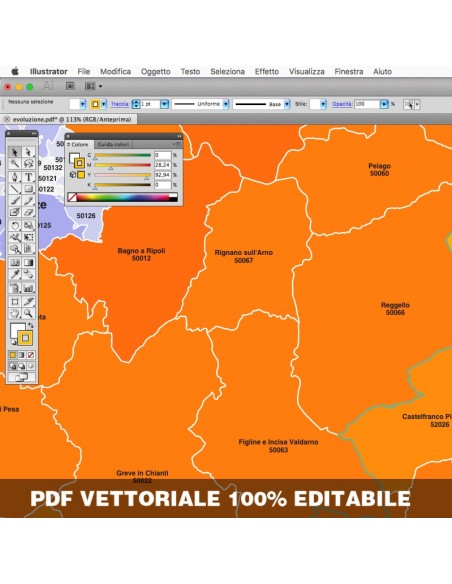Select the Perspective Grid tool
This screenshot has width=452, height=584.
[28, 249]
